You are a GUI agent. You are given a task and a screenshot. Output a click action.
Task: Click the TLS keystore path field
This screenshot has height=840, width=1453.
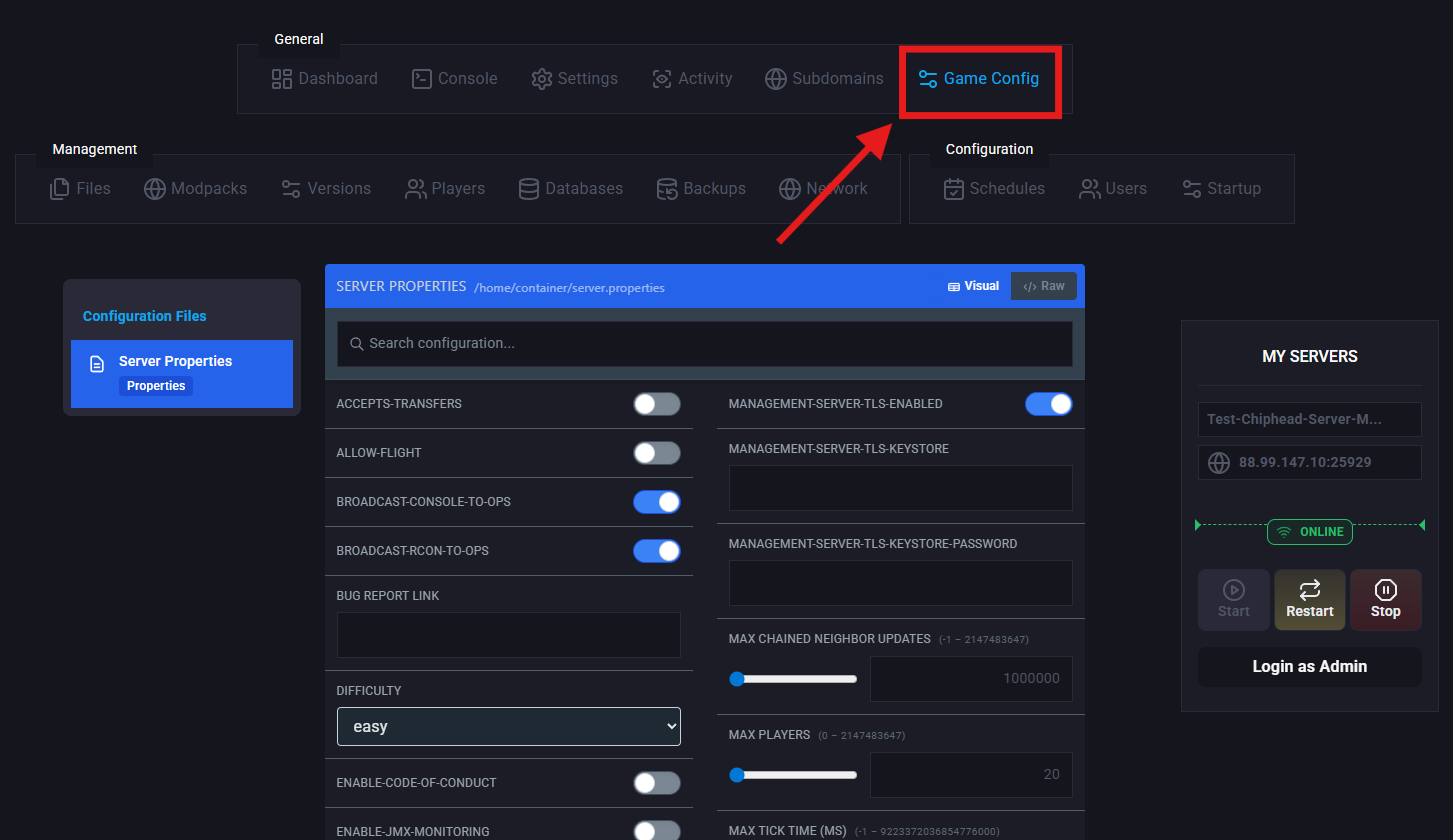[x=901, y=488]
